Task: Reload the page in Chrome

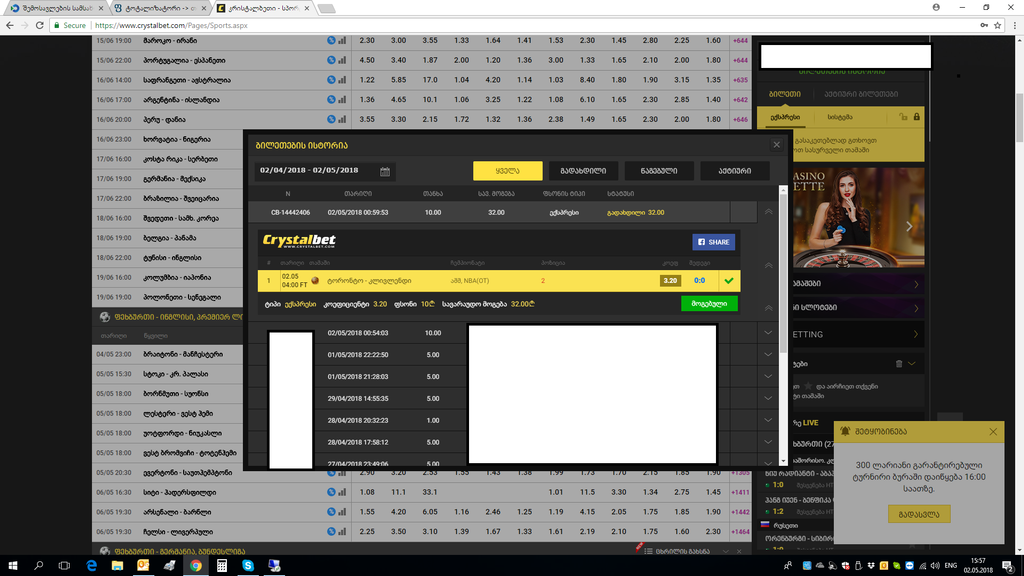Action: coord(40,25)
